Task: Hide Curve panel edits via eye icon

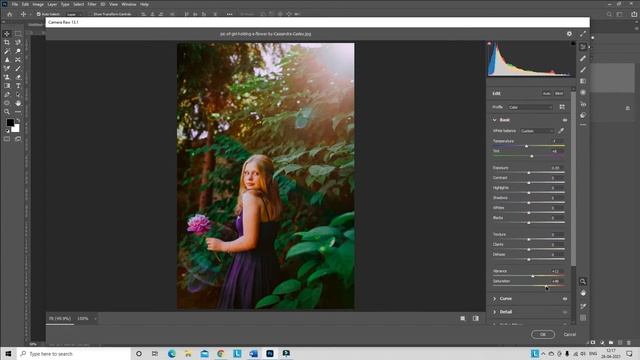Action: point(565,299)
